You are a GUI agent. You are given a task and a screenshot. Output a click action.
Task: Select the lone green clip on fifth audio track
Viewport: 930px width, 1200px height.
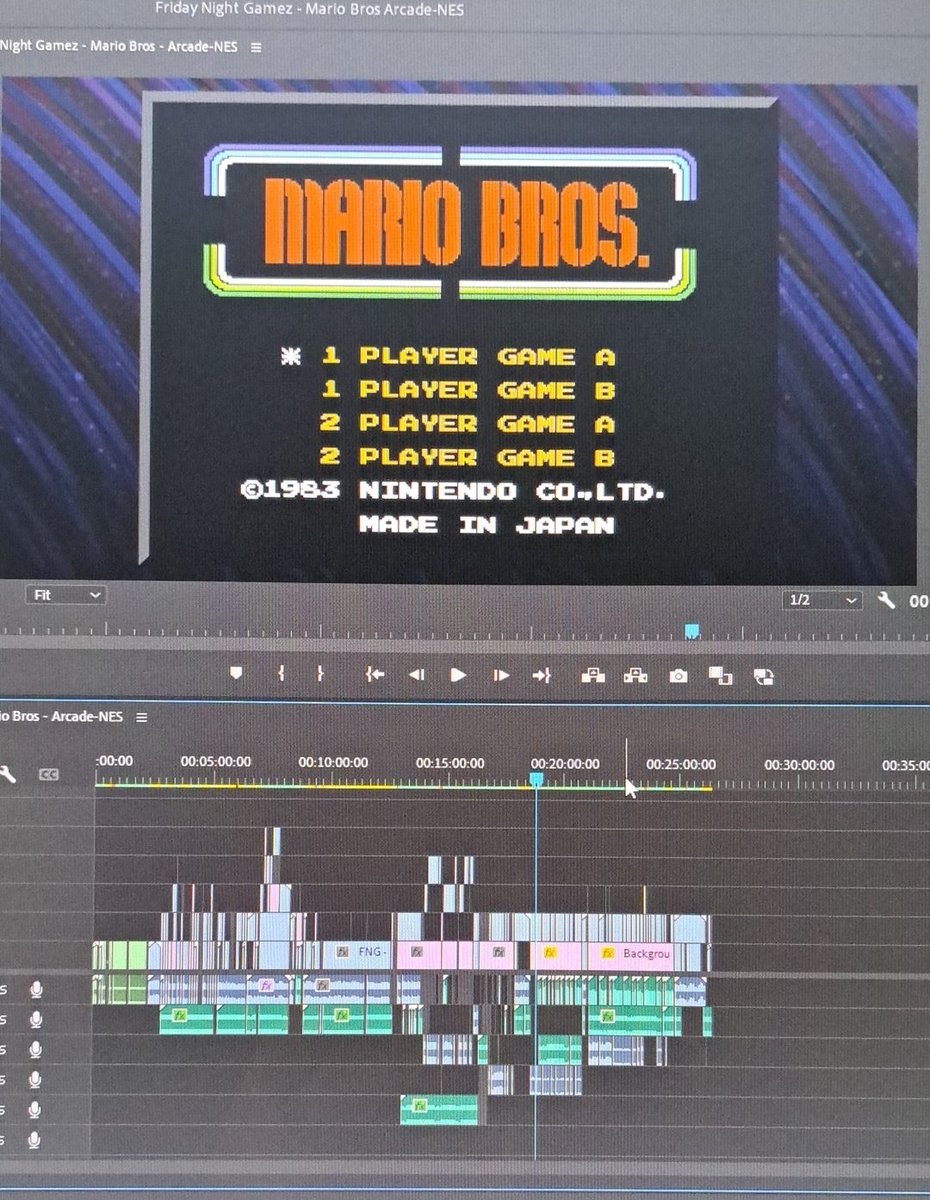(439, 1109)
